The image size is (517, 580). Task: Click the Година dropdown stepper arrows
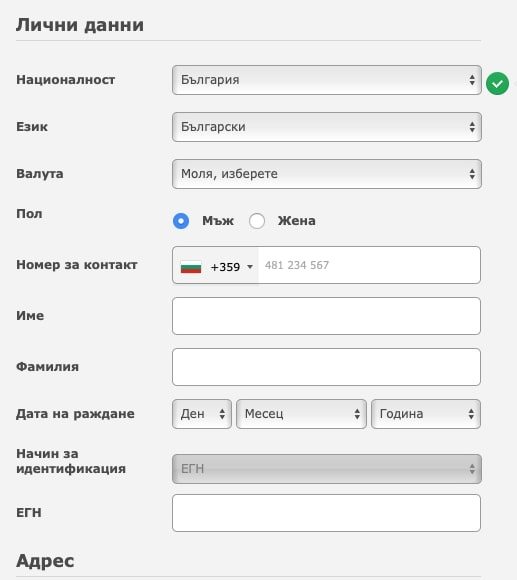click(471, 414)
